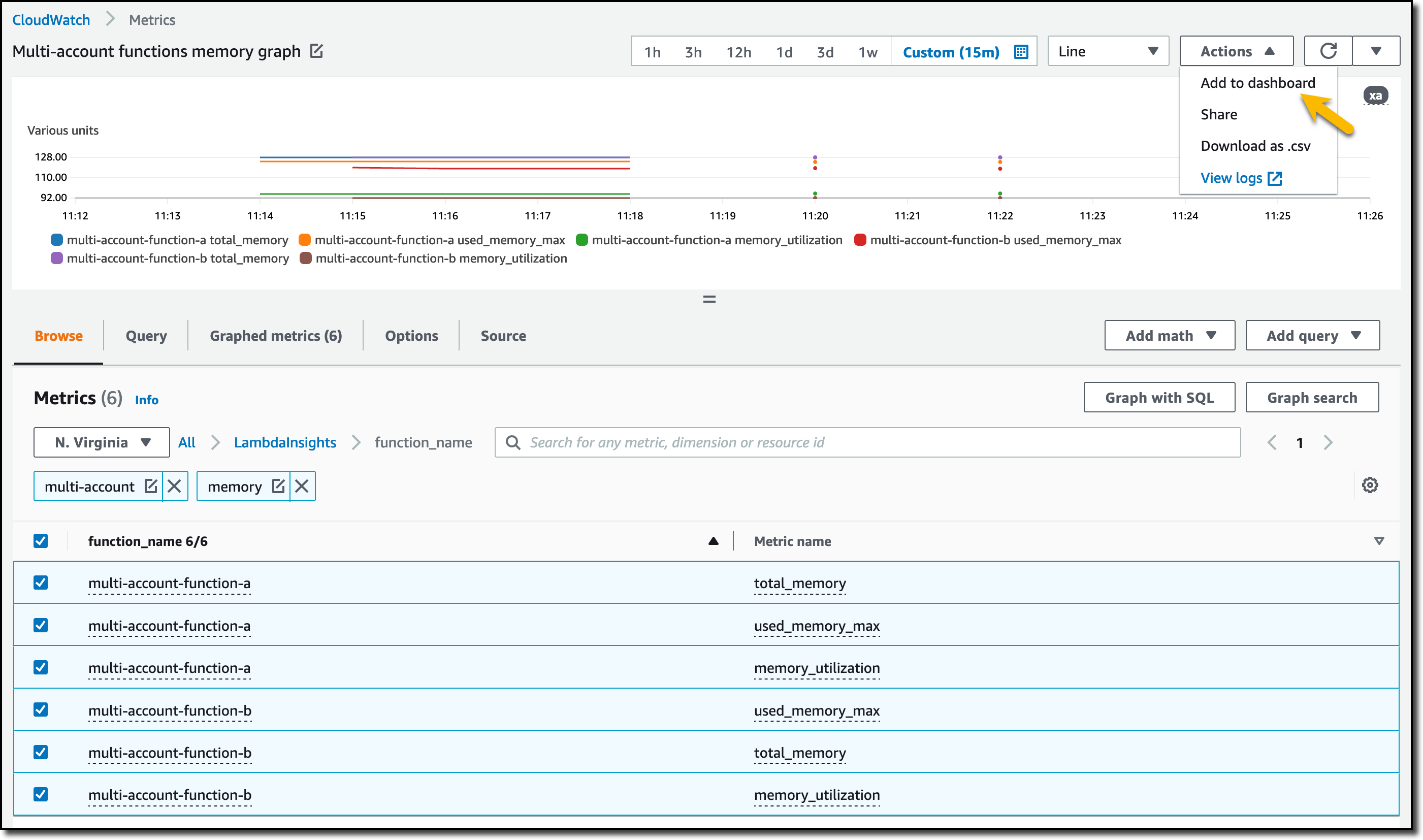
Task: Click the edit graph title pencil icon
Action: 316,51
